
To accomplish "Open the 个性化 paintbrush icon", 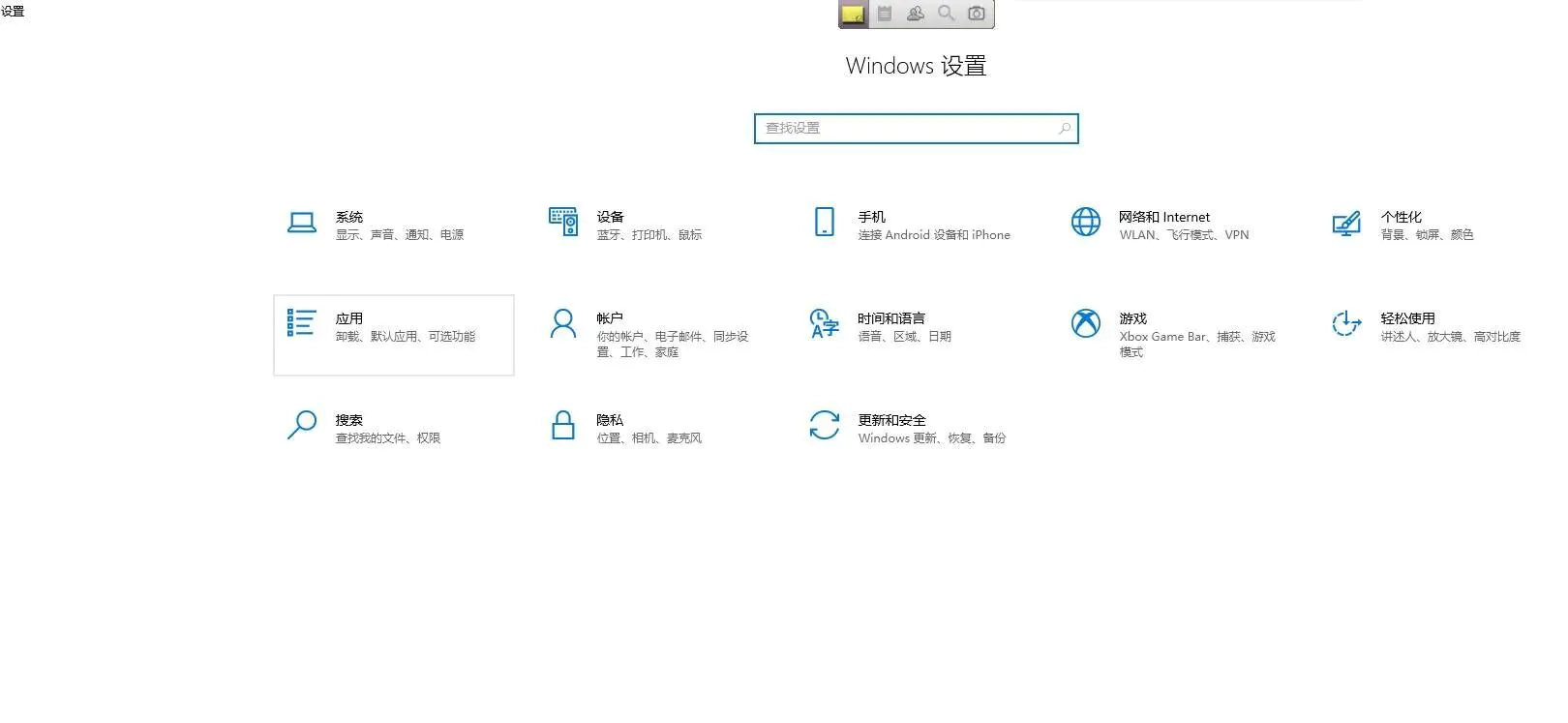I will [x=1346, y=224].
